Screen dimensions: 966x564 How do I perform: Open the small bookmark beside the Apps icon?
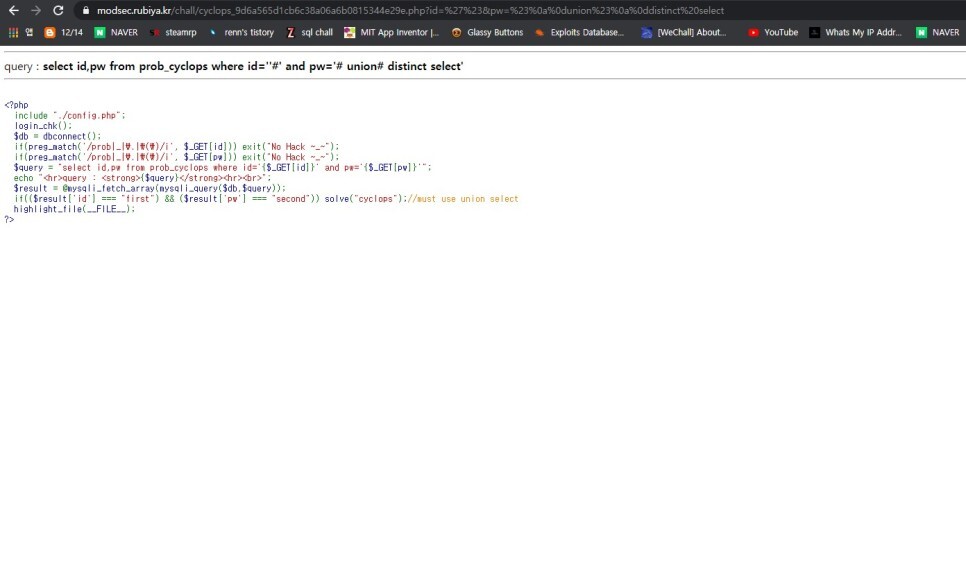click(29, 32)
